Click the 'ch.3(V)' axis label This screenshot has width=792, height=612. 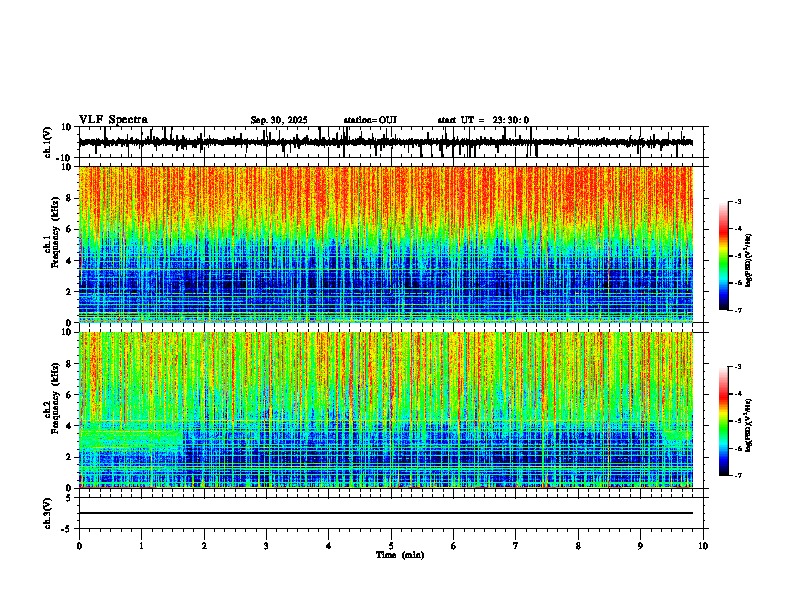click(x=48, y=514)
